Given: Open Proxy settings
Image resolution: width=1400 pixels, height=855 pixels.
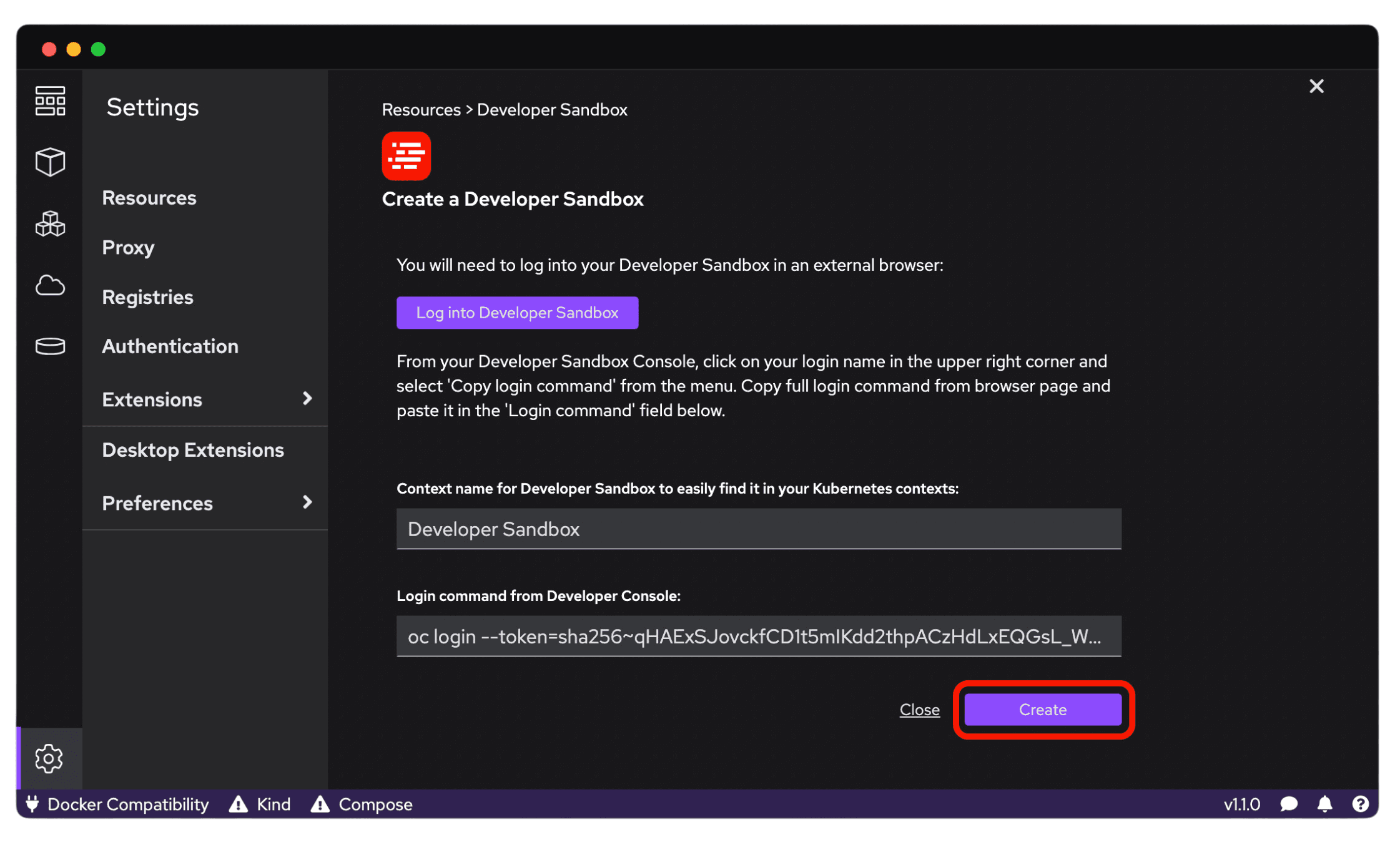Looking at the screenshot, I should click(128, 248).
